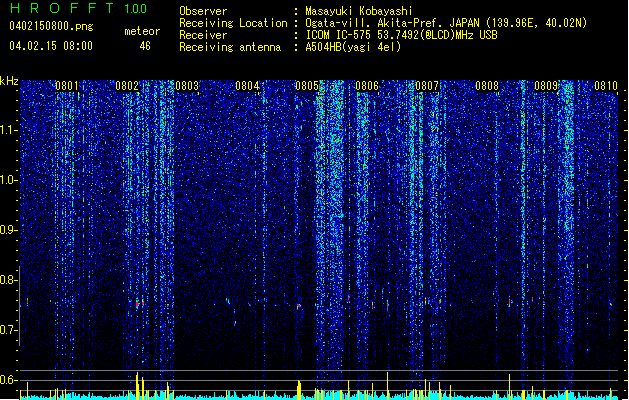Click the kHz axis unit label

click(x=9, y=81)
